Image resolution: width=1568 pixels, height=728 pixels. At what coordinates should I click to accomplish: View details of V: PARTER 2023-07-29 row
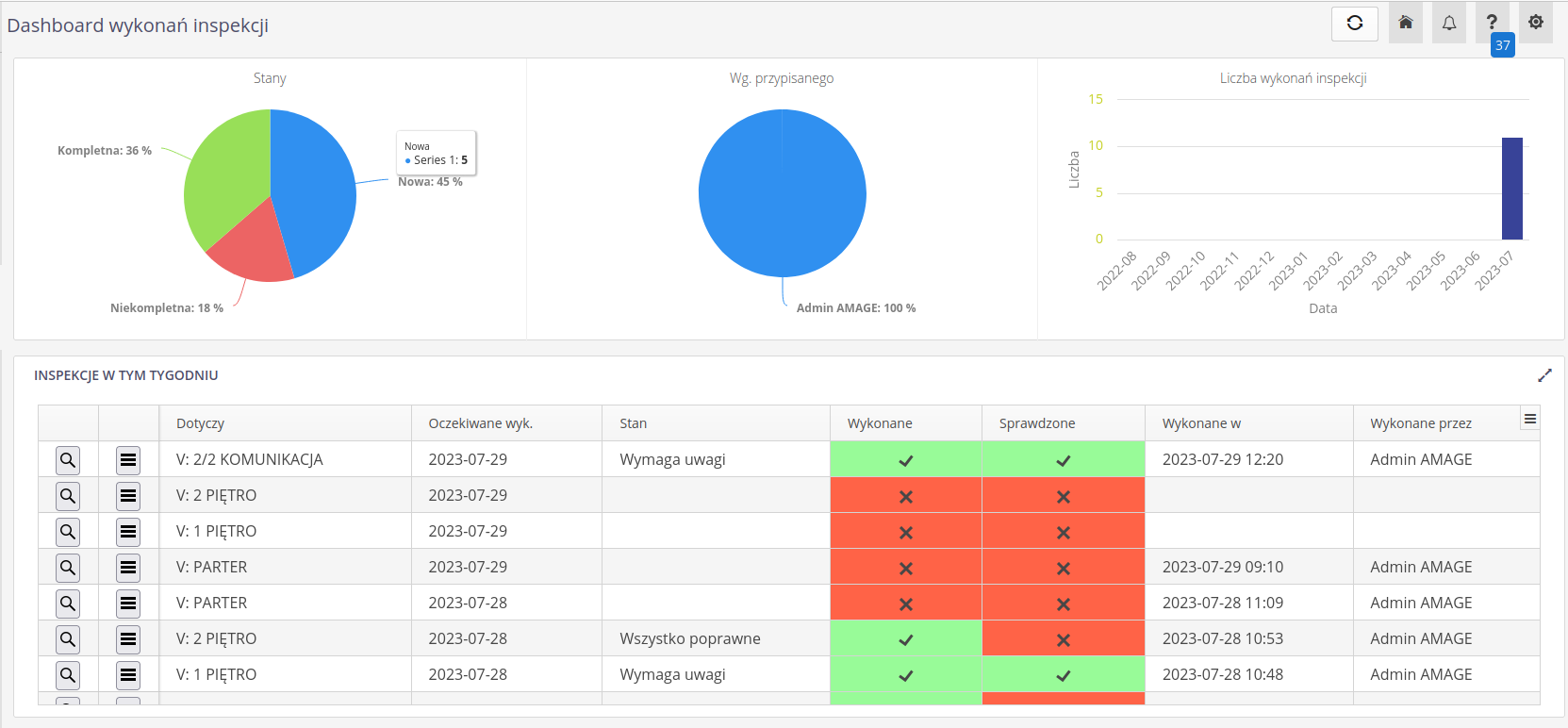(x=68, y=568)
